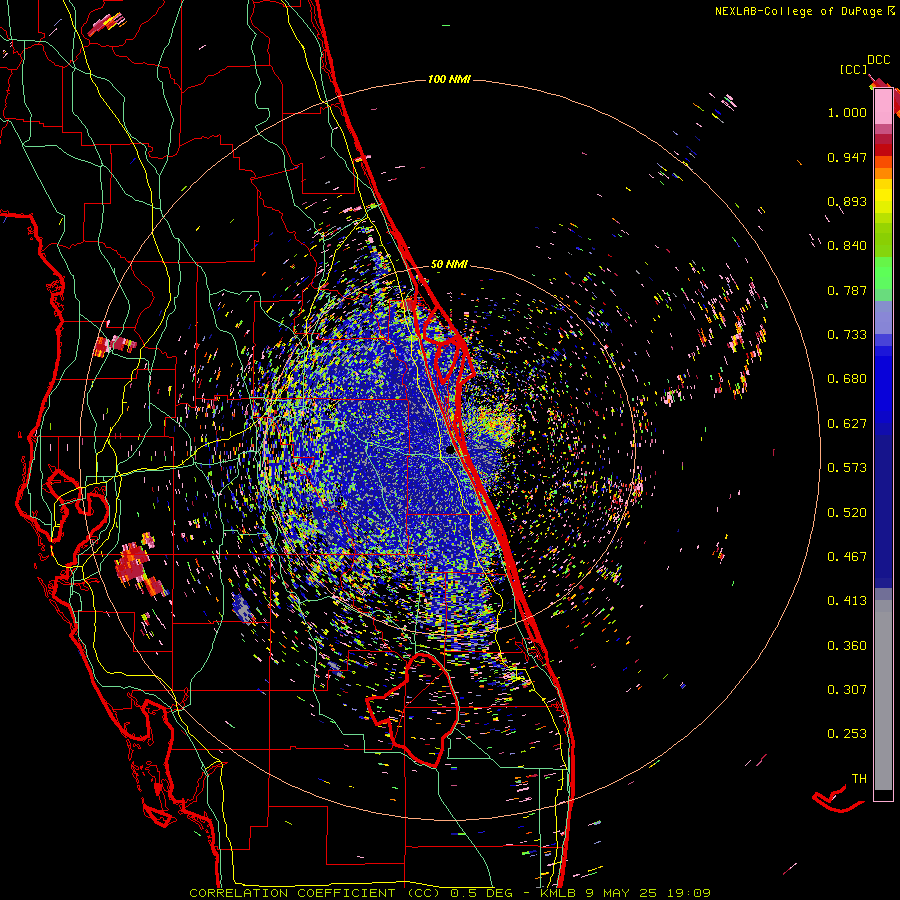Select the 0.573 color scale value

point(847,468)
